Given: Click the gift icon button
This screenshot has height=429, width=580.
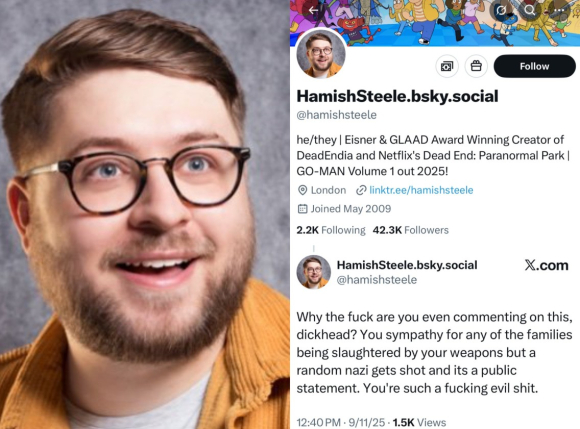Looking at the screenshot, I should point(476,66).
